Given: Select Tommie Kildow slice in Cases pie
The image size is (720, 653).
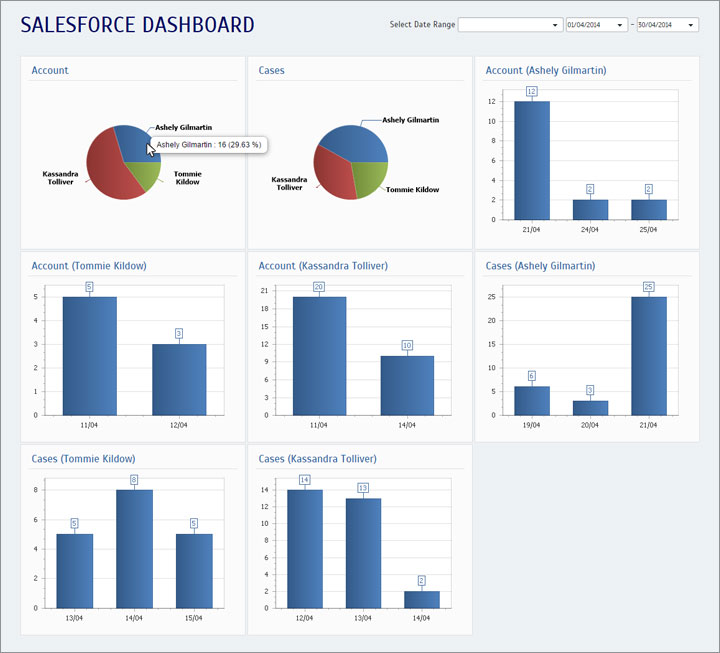Looking at the screenshot, I should tap(370, 179).
